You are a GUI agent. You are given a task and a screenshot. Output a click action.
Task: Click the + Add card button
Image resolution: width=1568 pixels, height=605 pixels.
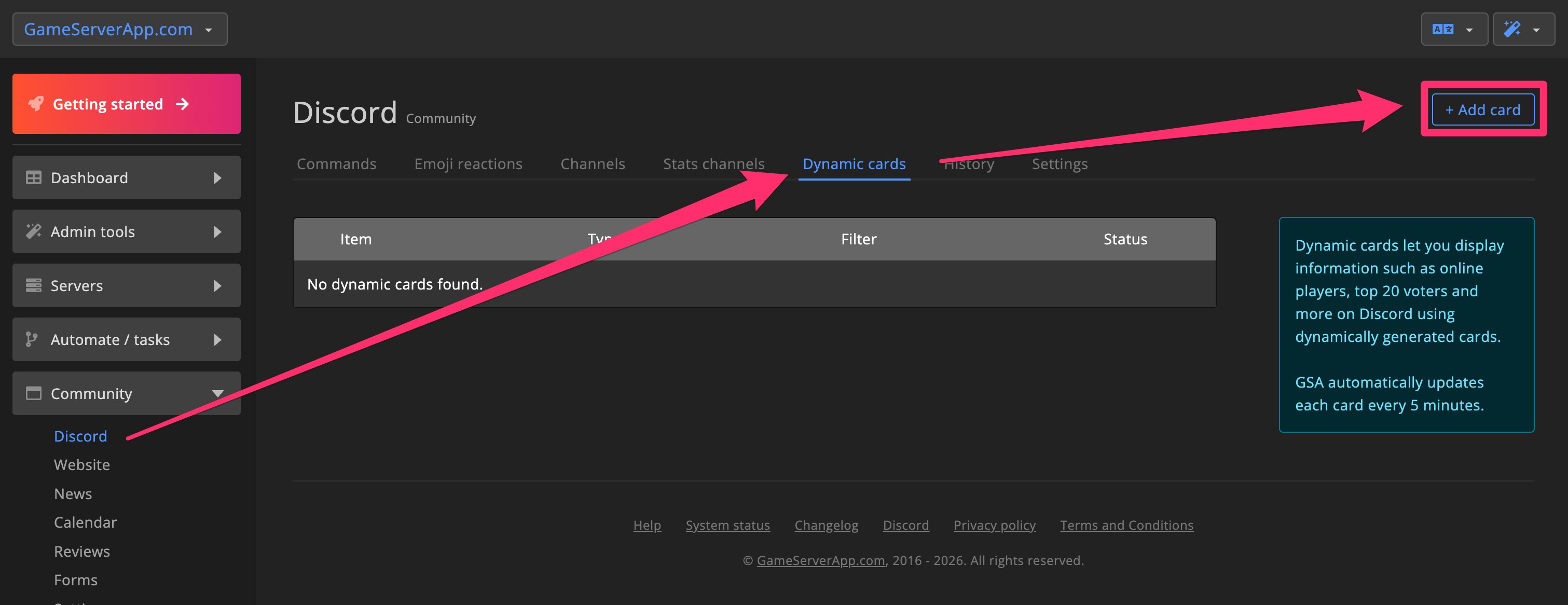[x=1482, y=109]
